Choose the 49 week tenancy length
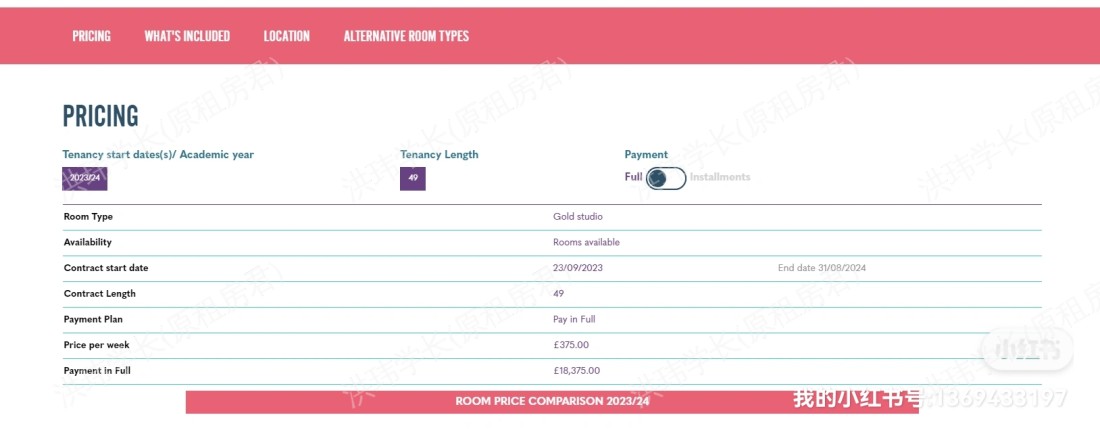This screenshot has height=434, width=1100. point(413,178)
